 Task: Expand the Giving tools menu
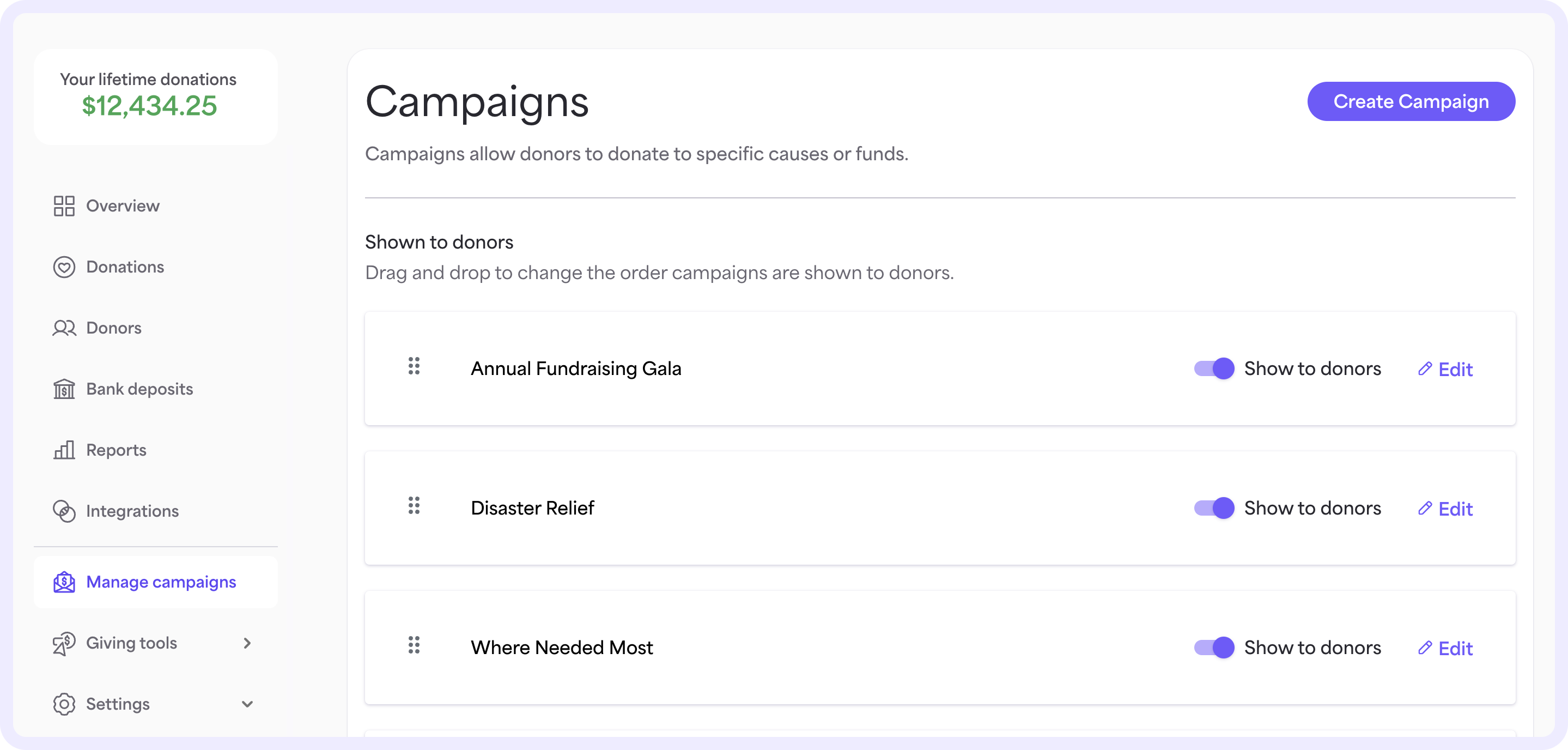pos(155,643)
